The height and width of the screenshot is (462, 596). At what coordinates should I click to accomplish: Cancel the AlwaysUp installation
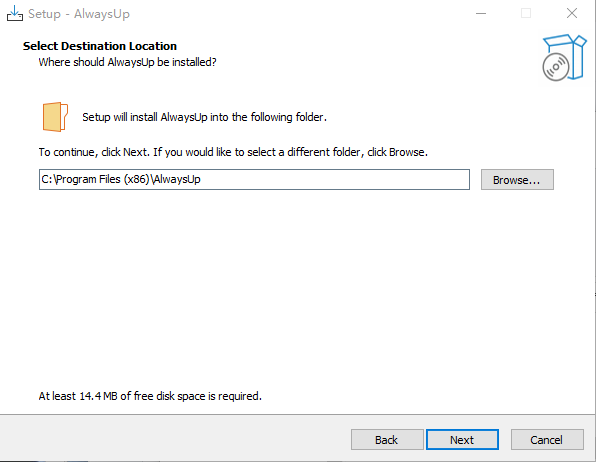pos(547,440)
